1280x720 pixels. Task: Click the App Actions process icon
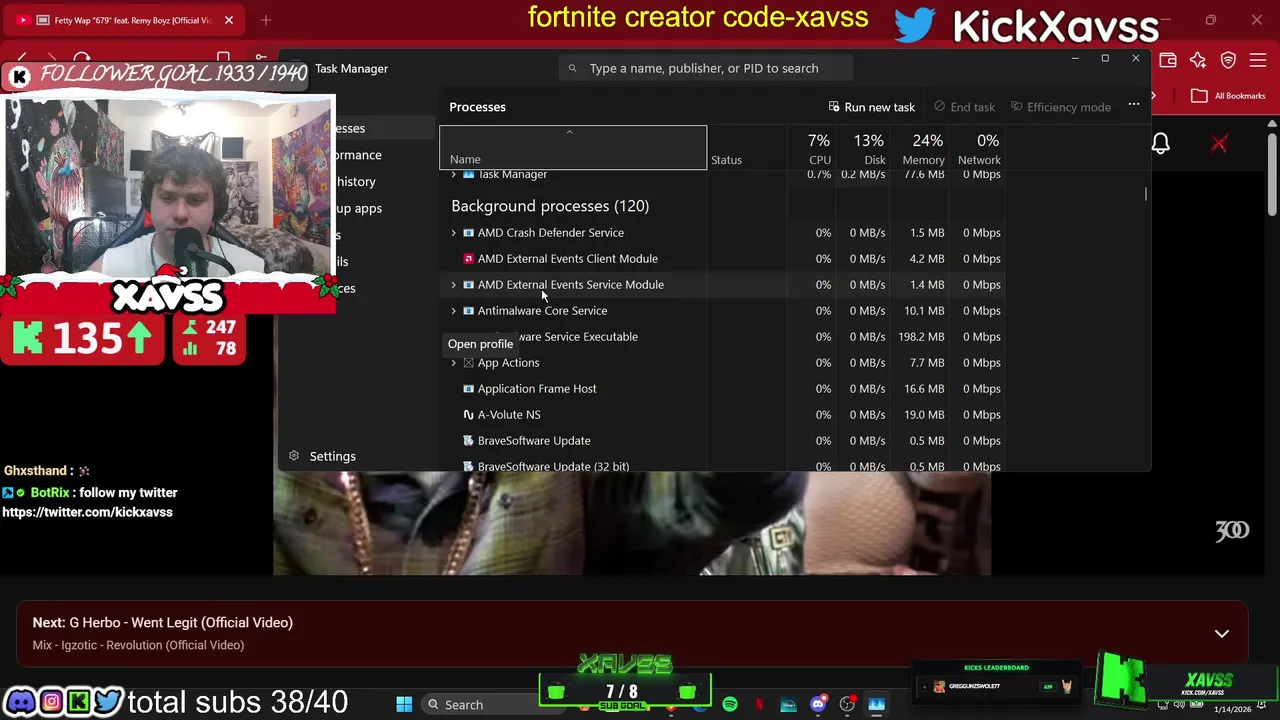468,363
